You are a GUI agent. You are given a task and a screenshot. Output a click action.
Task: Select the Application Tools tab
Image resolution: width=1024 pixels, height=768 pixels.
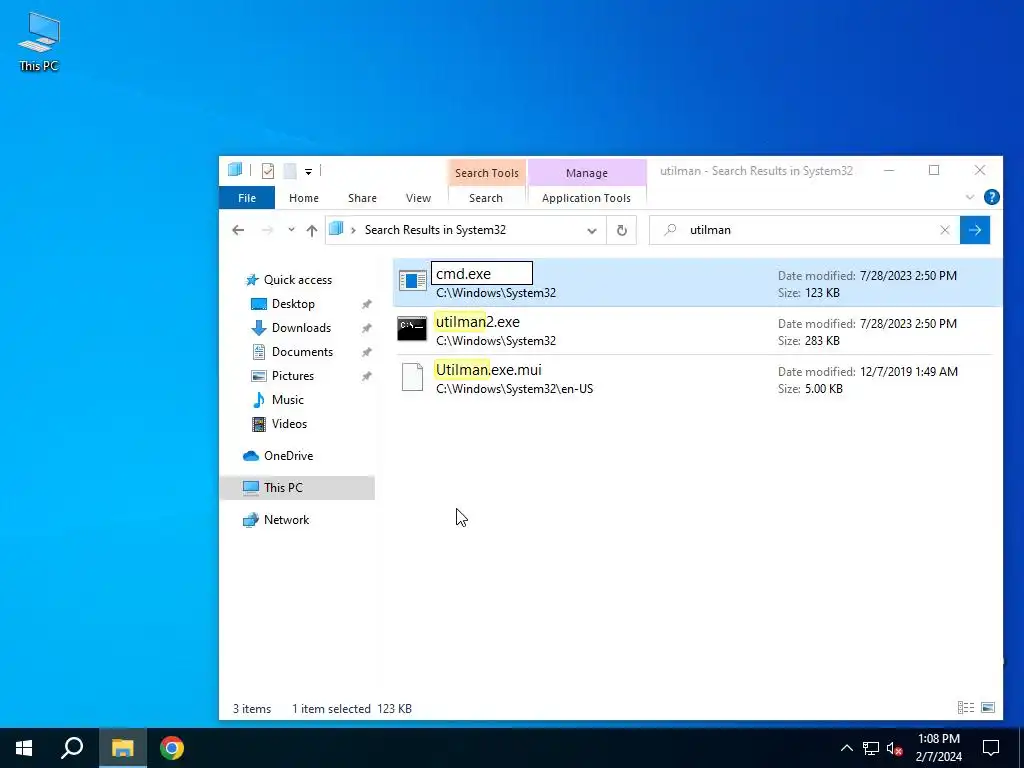[586, 198]
